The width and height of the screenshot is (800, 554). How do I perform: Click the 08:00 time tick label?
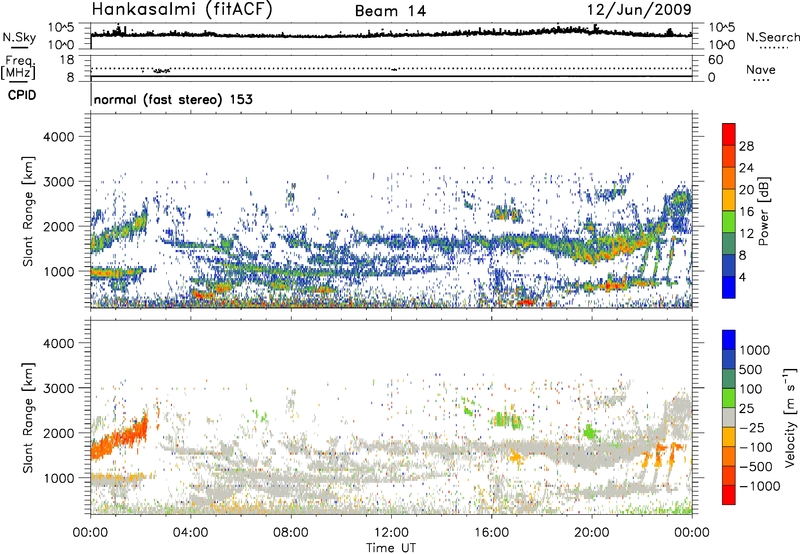click(291, 533)
